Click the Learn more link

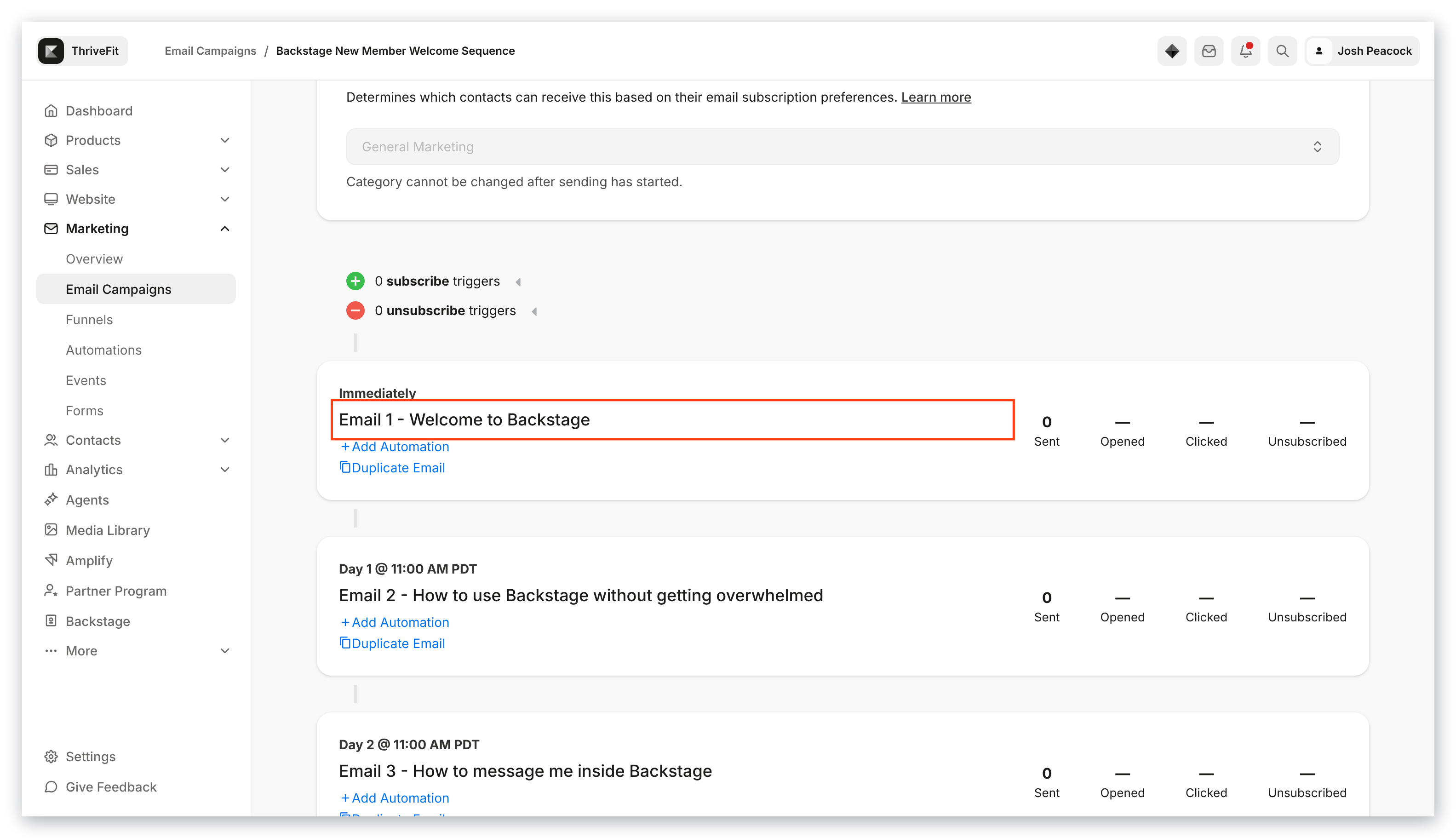pyautogui.click(x=936, y=97)
